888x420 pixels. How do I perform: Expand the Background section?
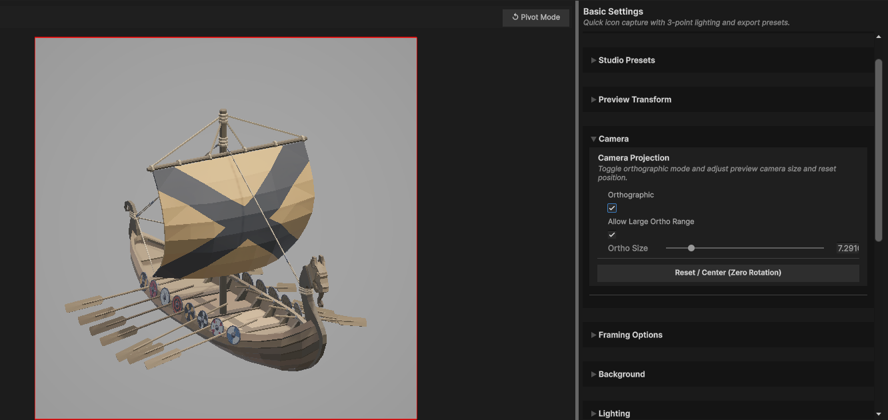728,374
